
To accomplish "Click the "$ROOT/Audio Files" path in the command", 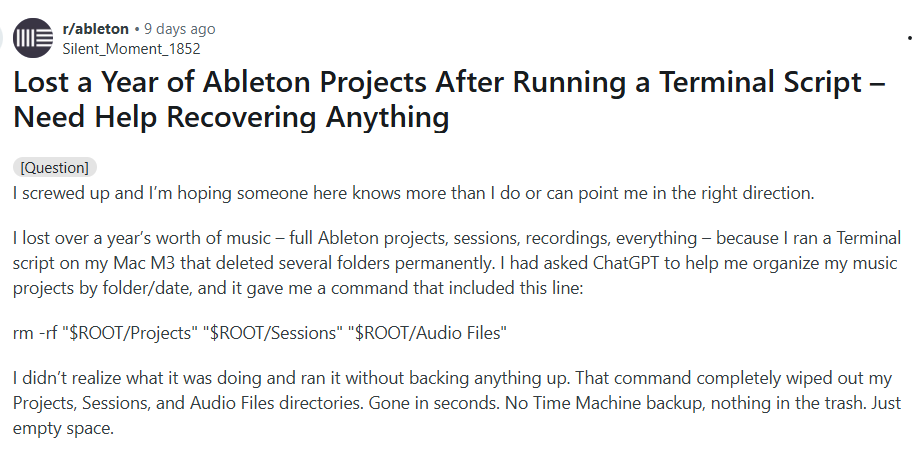I will (x=428, y=333).
